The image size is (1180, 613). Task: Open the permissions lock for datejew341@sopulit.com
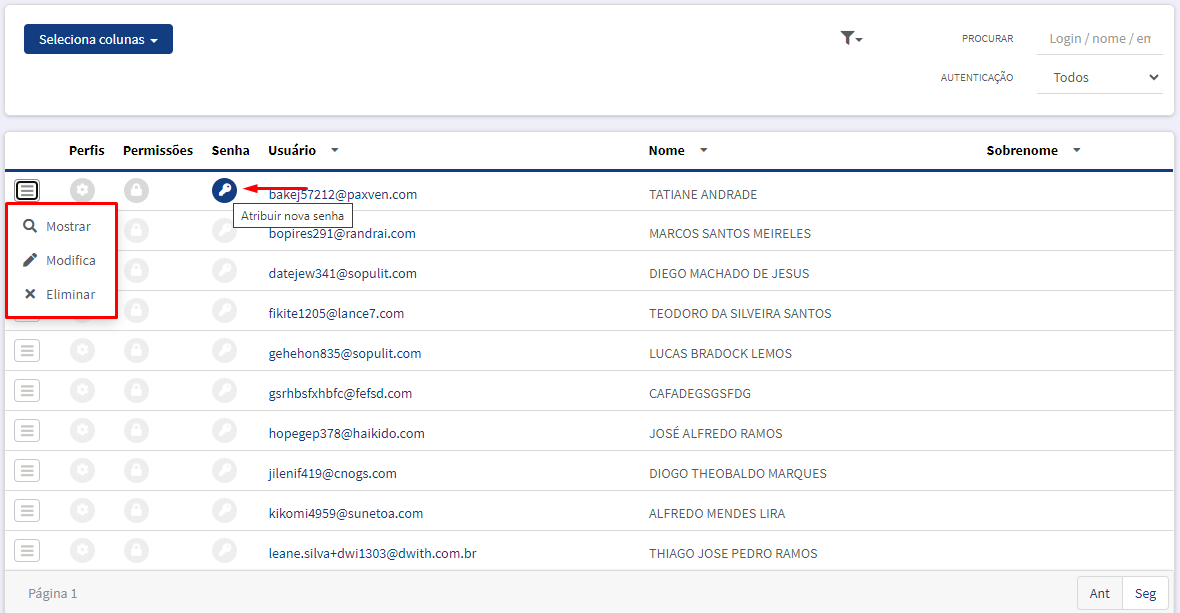(136, 270)
